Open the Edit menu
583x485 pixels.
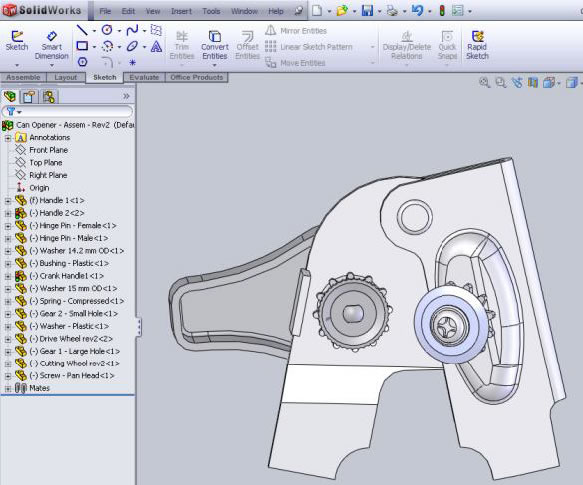(x=128, y=11)
